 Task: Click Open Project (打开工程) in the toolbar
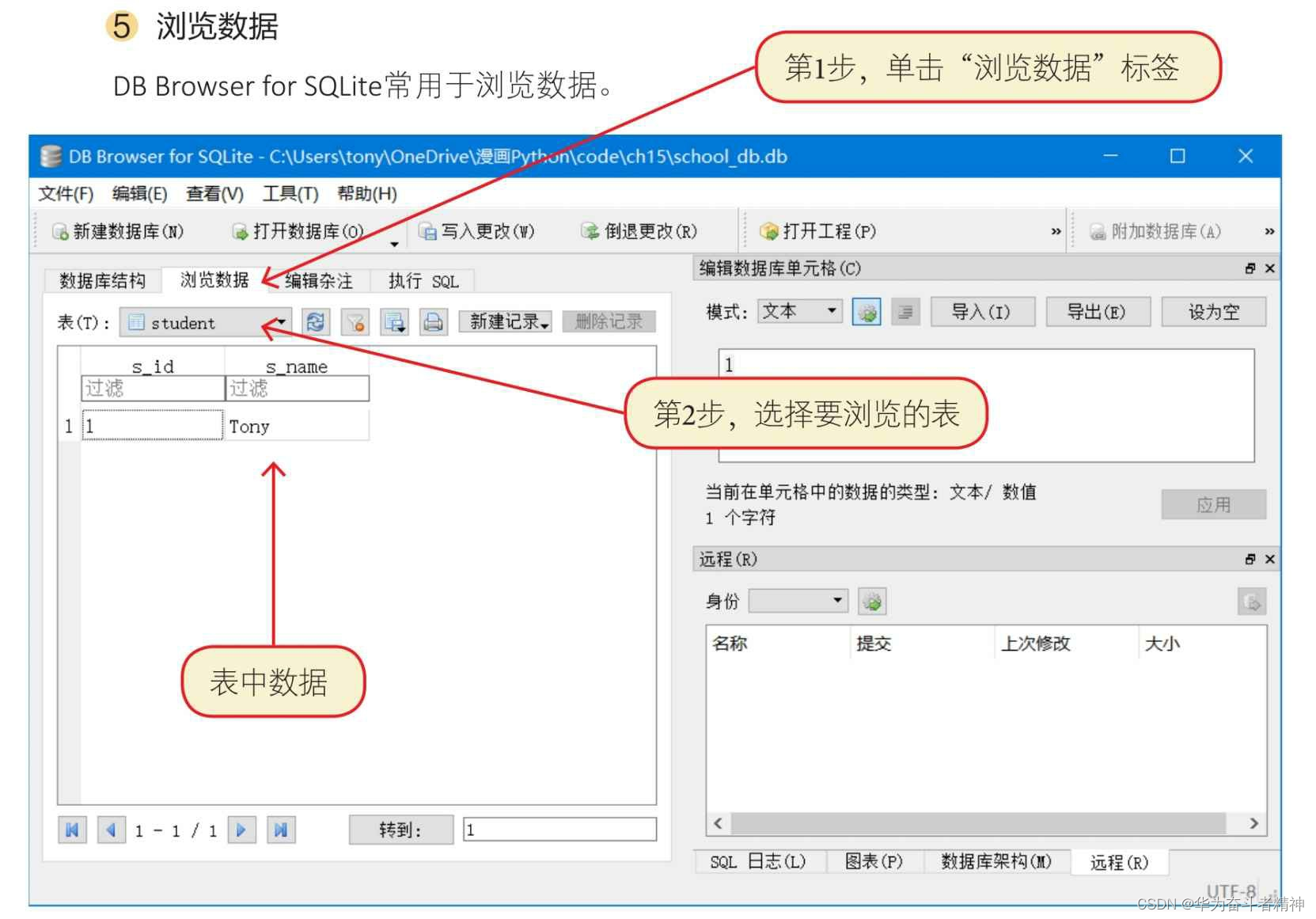click(x=817, y=231)
